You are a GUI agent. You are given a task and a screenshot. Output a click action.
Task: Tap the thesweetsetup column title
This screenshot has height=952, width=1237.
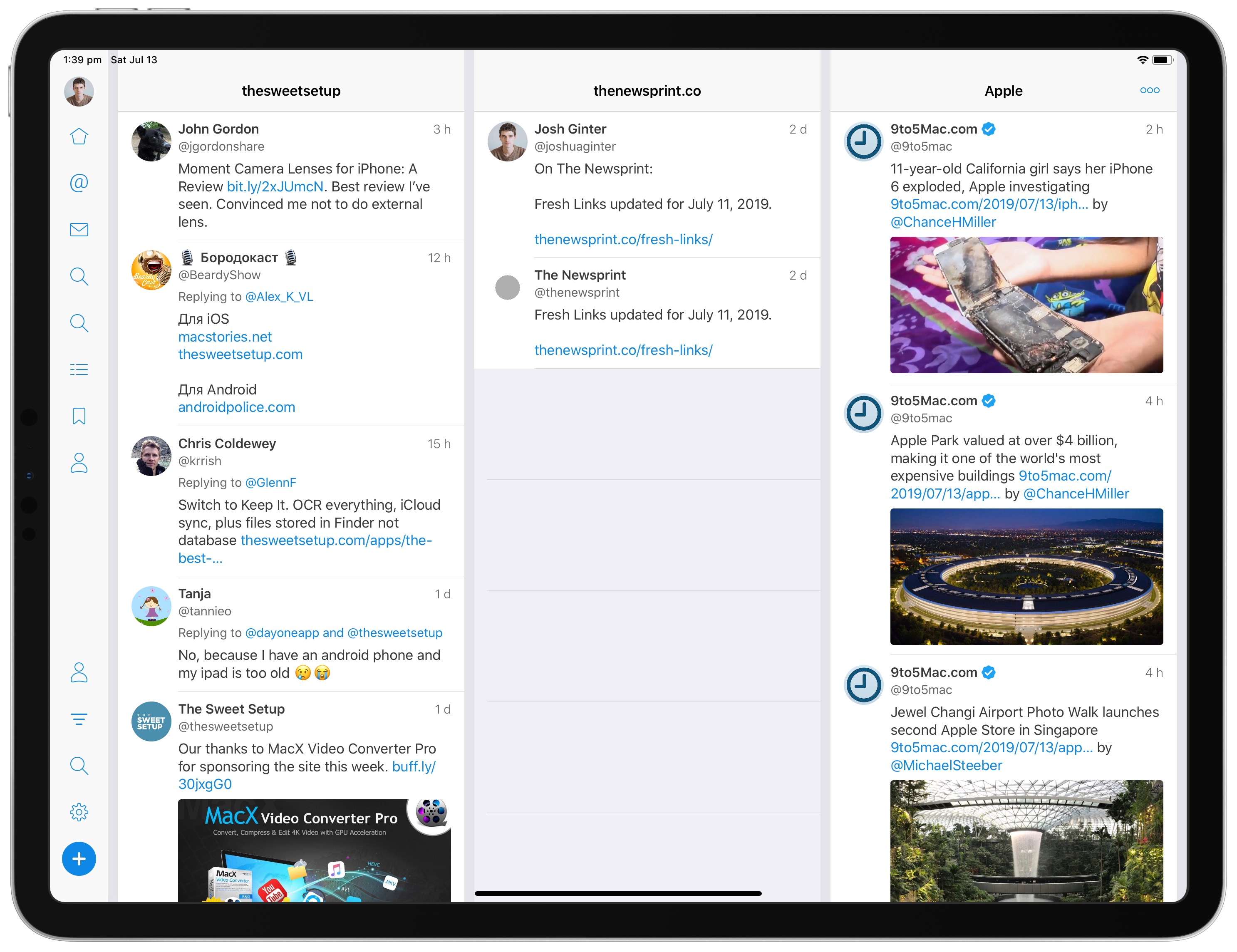291,91
